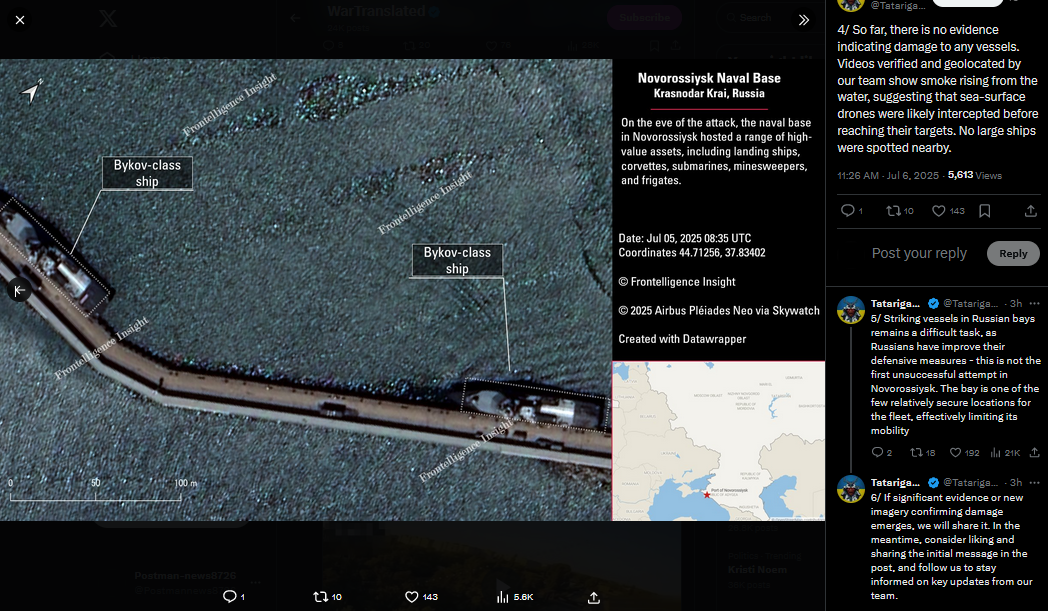Click the repost icon below the image
Screen dimensions: 1048x611
coord(321,596)
